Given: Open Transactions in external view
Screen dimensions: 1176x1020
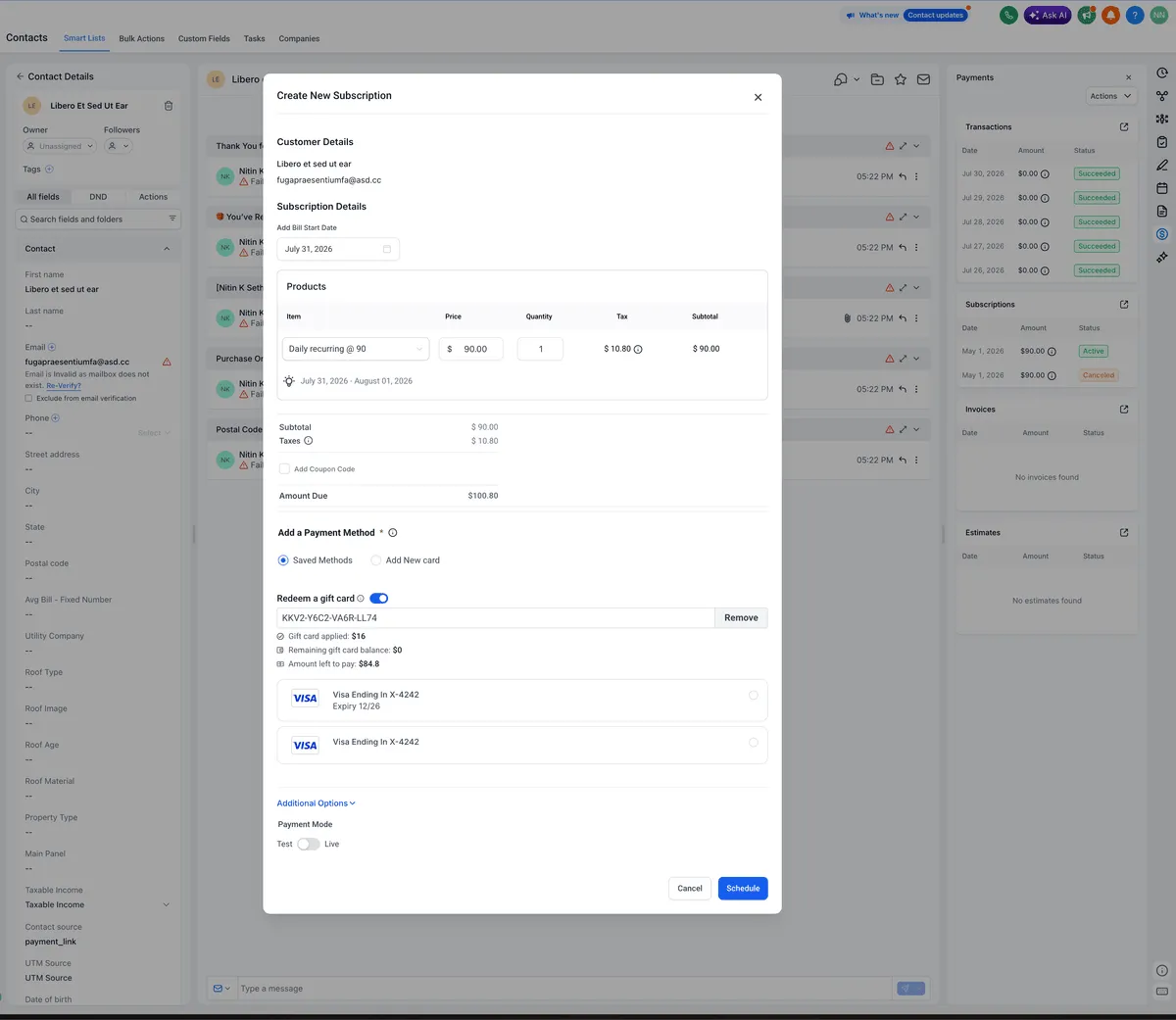Looking at the screenshot, I should 1124,126.
